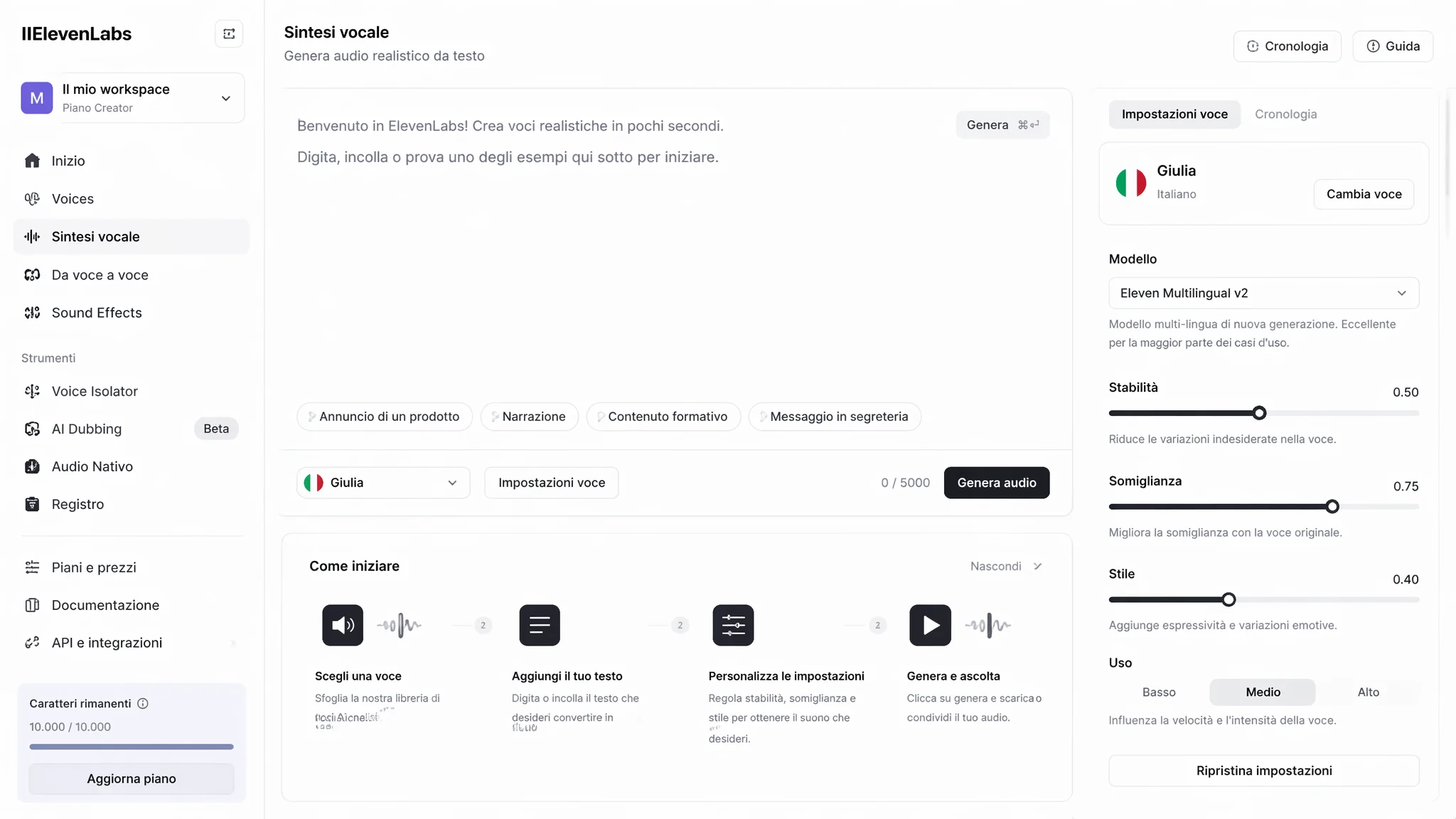The image size is (1456, 819).
Task: Open Inizio in the sidebar
Action: (x=132, y=161)
